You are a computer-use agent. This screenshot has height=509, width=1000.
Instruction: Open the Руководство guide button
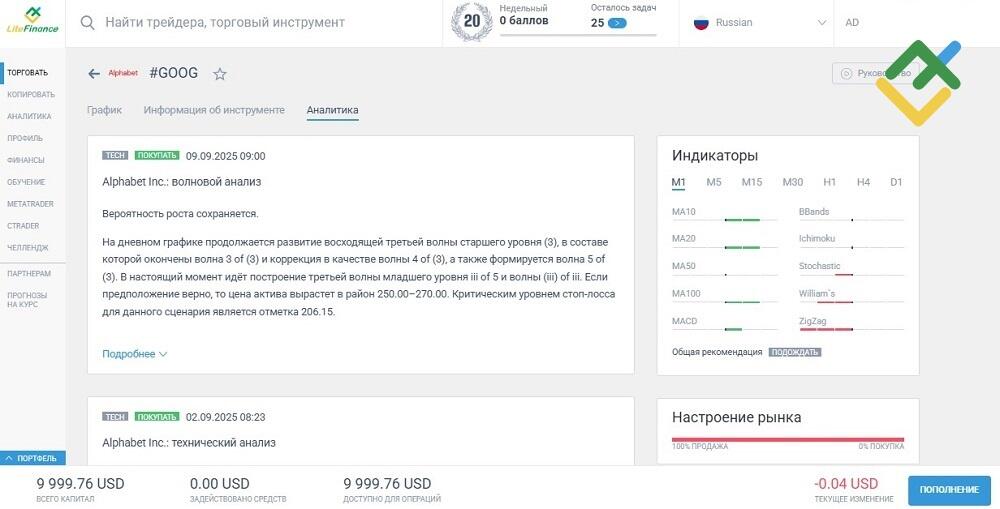click(x=875, y=73)
